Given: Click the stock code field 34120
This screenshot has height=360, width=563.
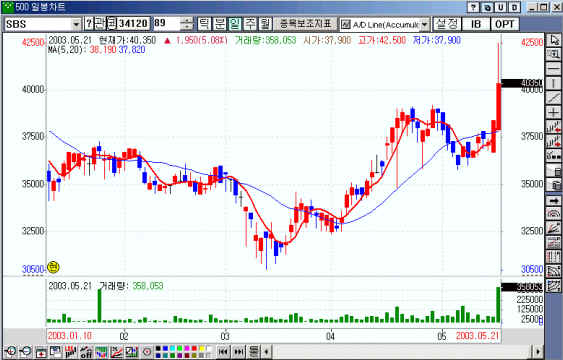Looking at the screenshot, I should (133, 24).
